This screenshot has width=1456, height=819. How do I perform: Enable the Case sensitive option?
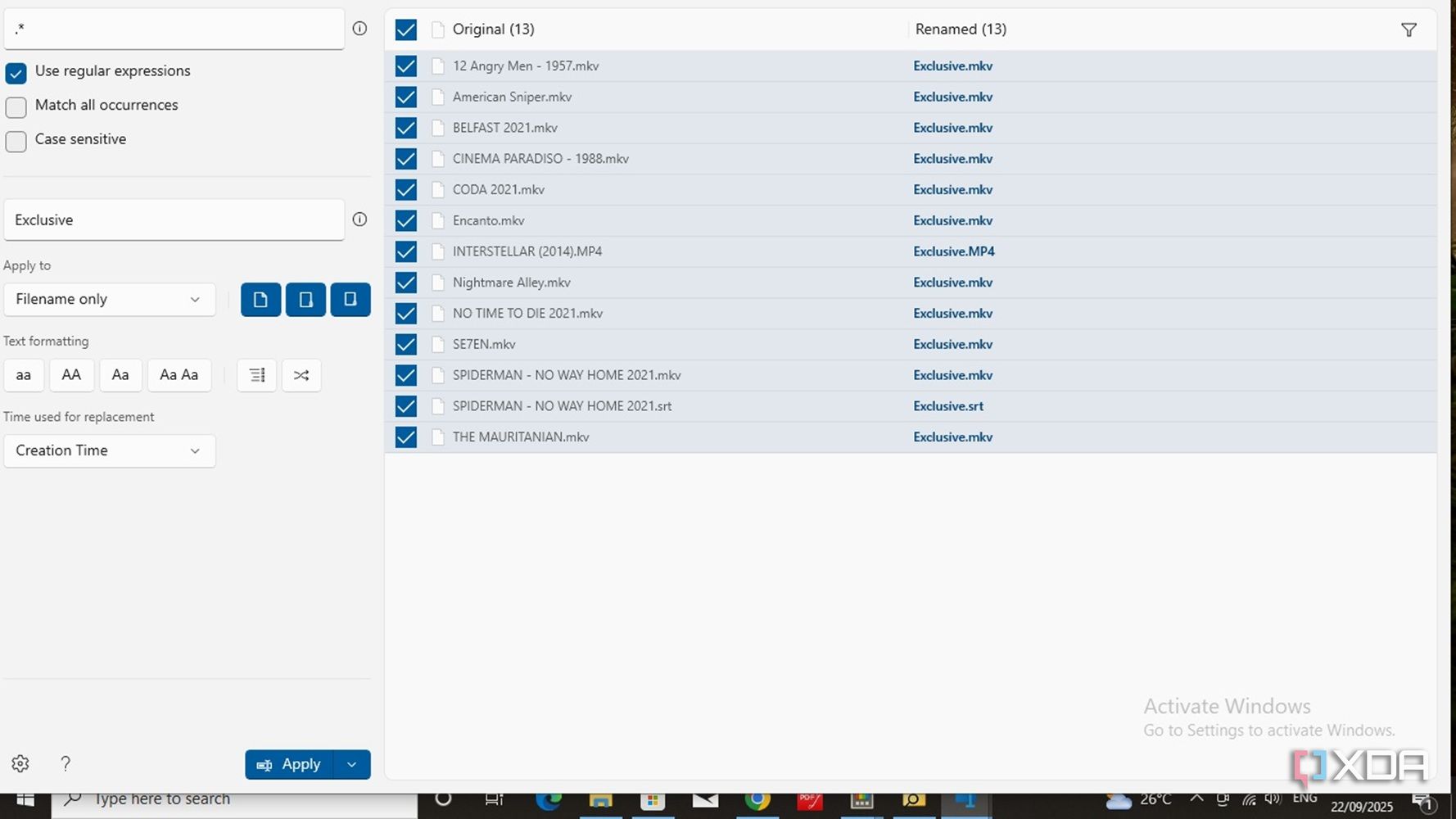point(16,142)
